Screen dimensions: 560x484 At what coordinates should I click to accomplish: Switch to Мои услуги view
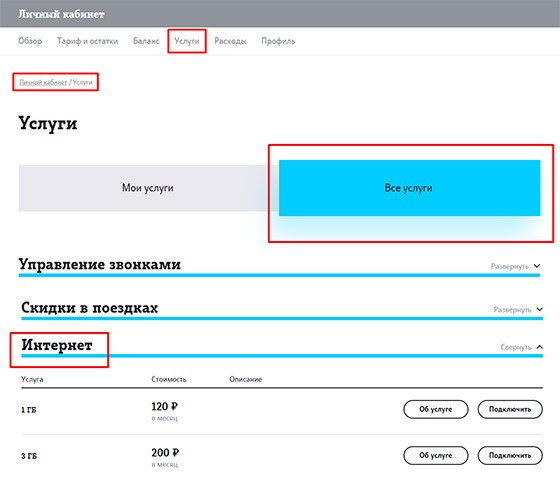pos(148,188)
